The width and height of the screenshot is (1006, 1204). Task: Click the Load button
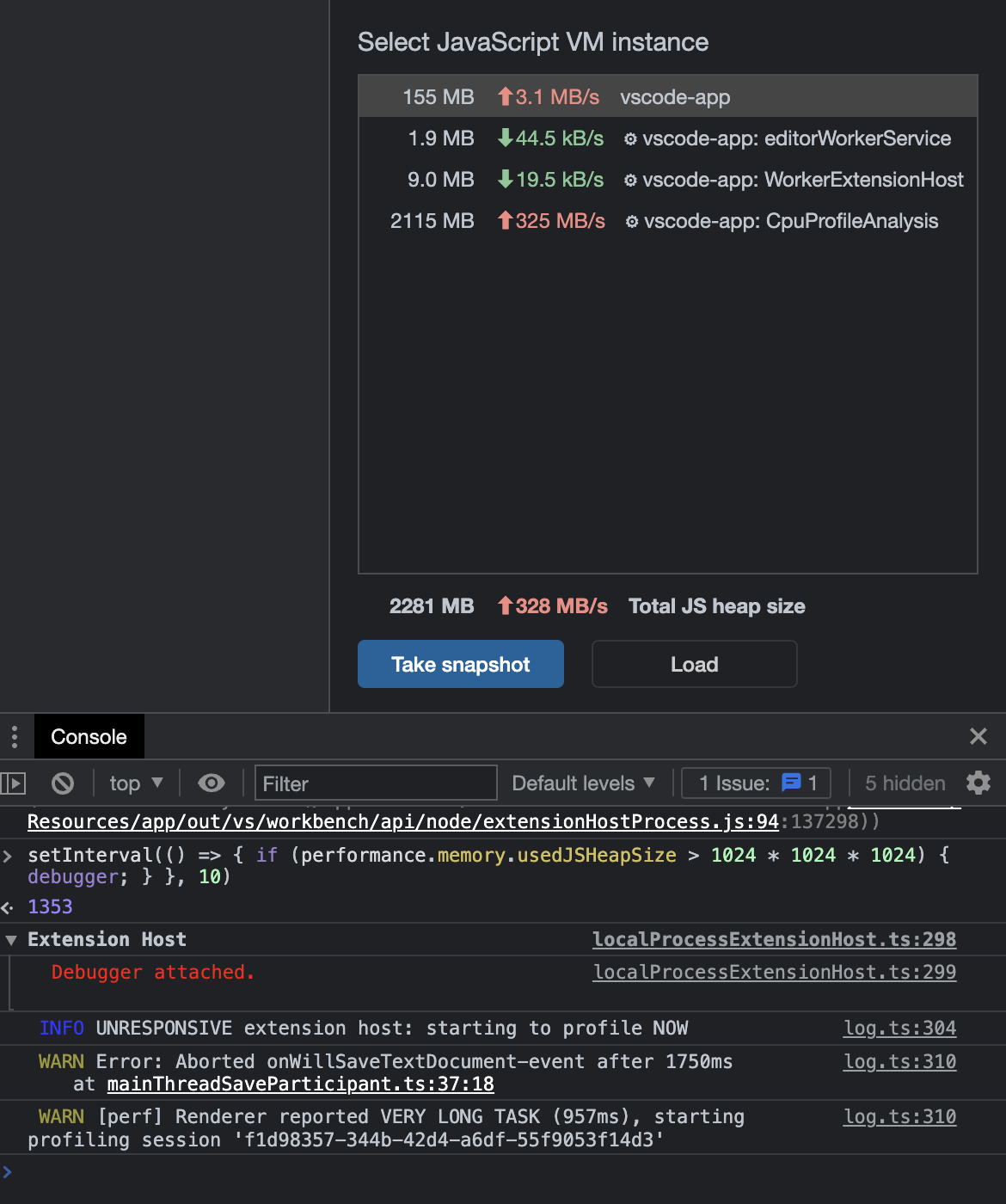[x=693, y=664]
